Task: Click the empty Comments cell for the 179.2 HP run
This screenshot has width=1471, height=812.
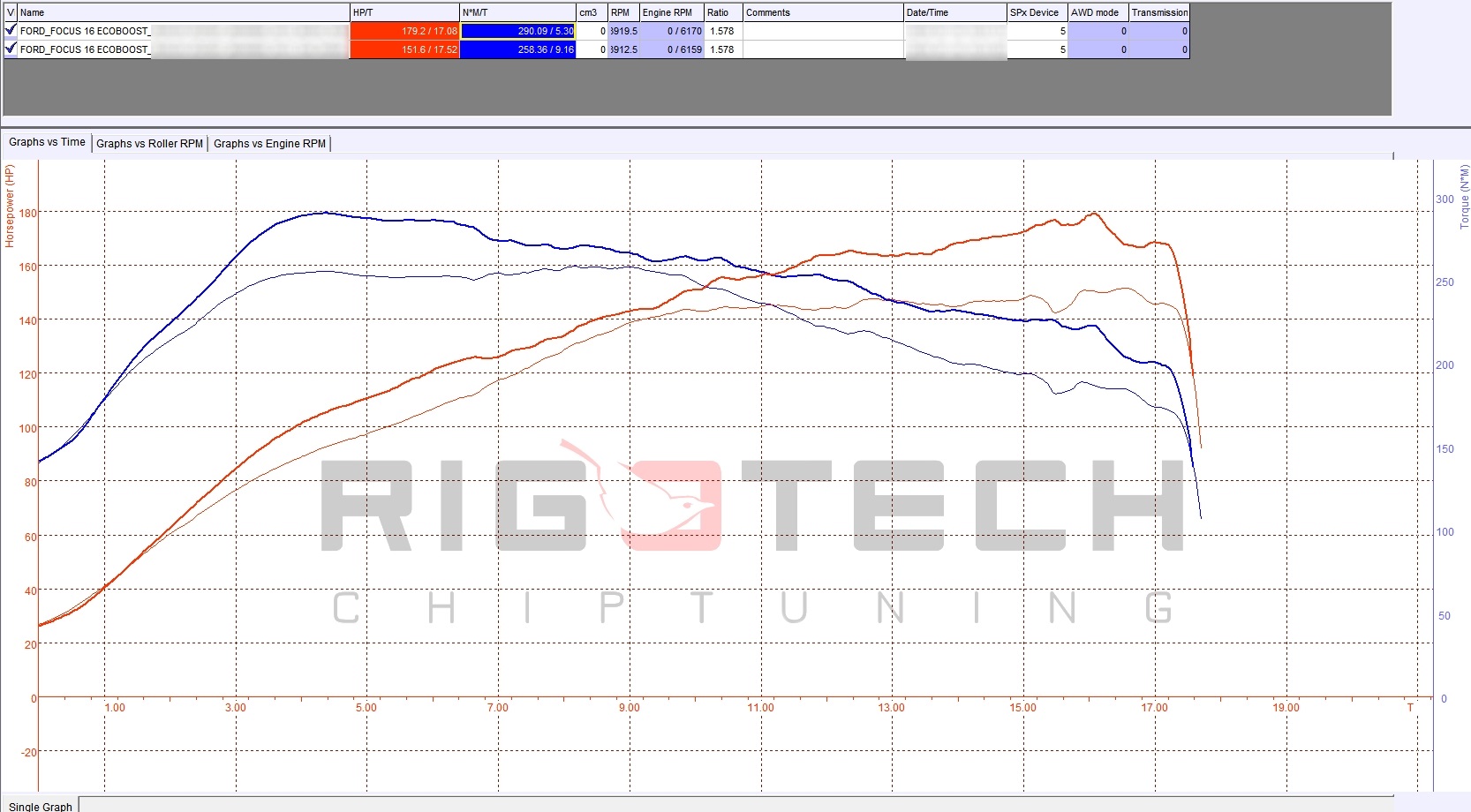Action: coord(823,31)
